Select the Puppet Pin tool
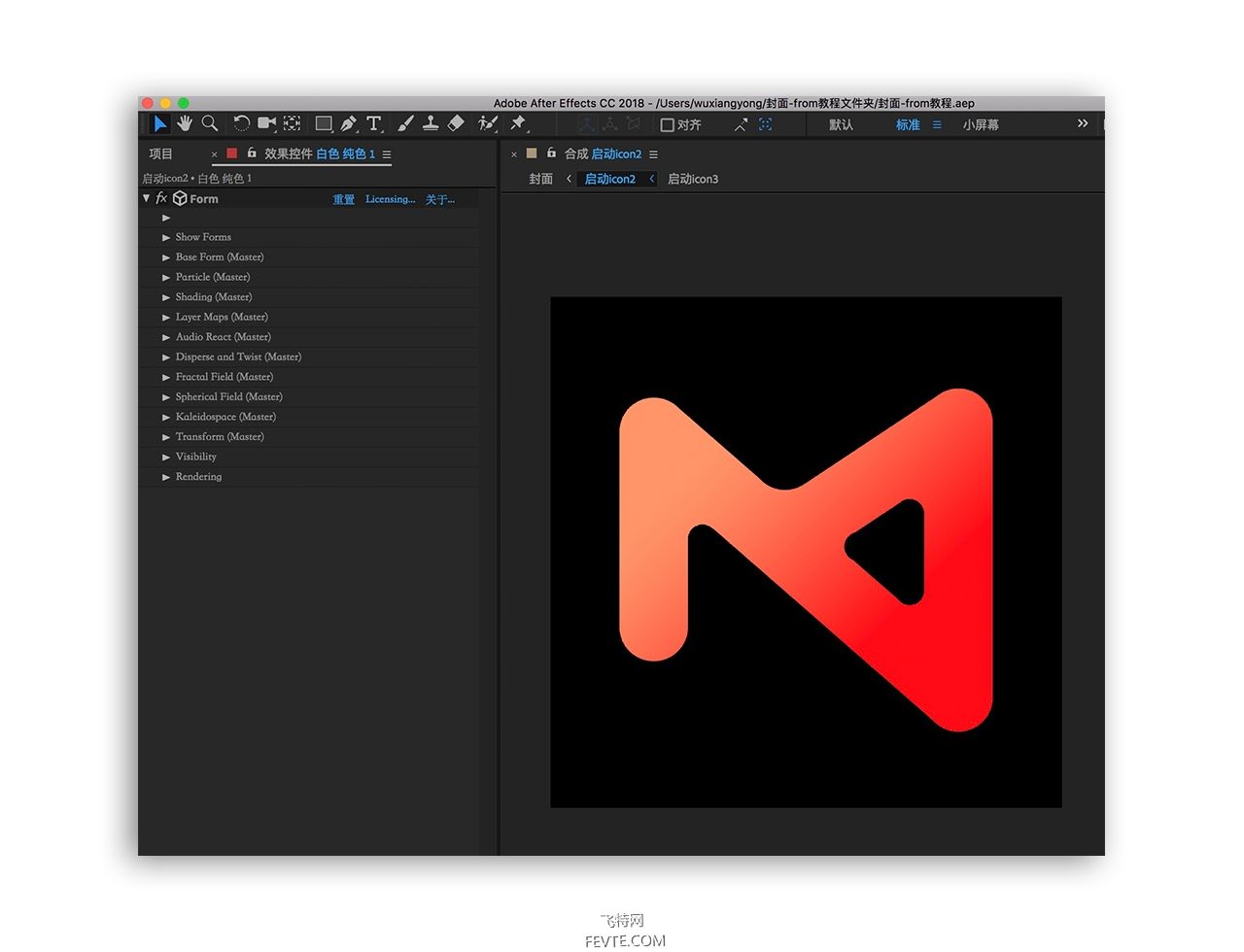The width and height of the screenshot is (1244, 952). [x=518, y=123]
